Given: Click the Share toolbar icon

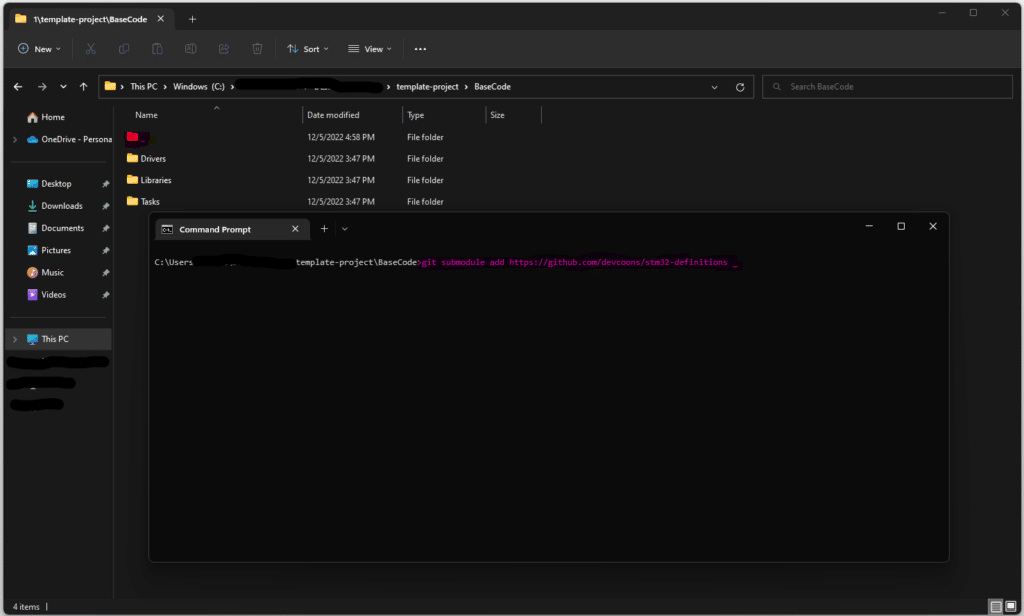Looking at the screenshot, I should click(224, 49).
